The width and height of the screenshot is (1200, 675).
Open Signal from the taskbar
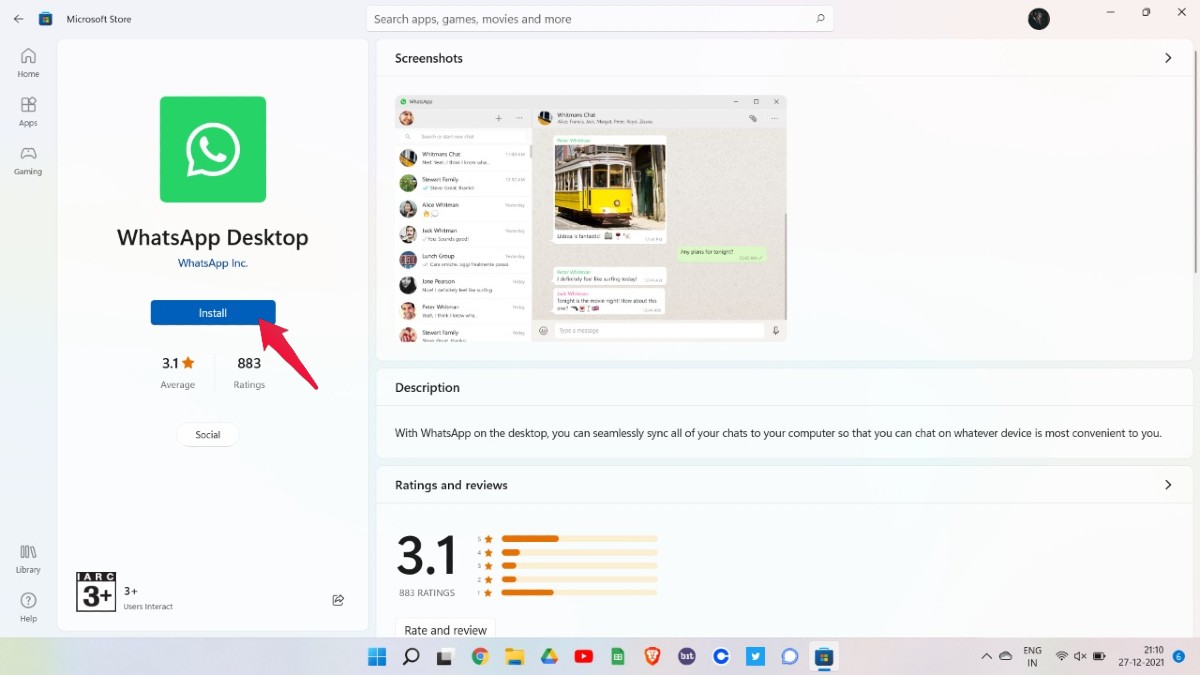(x=789, y=657)
